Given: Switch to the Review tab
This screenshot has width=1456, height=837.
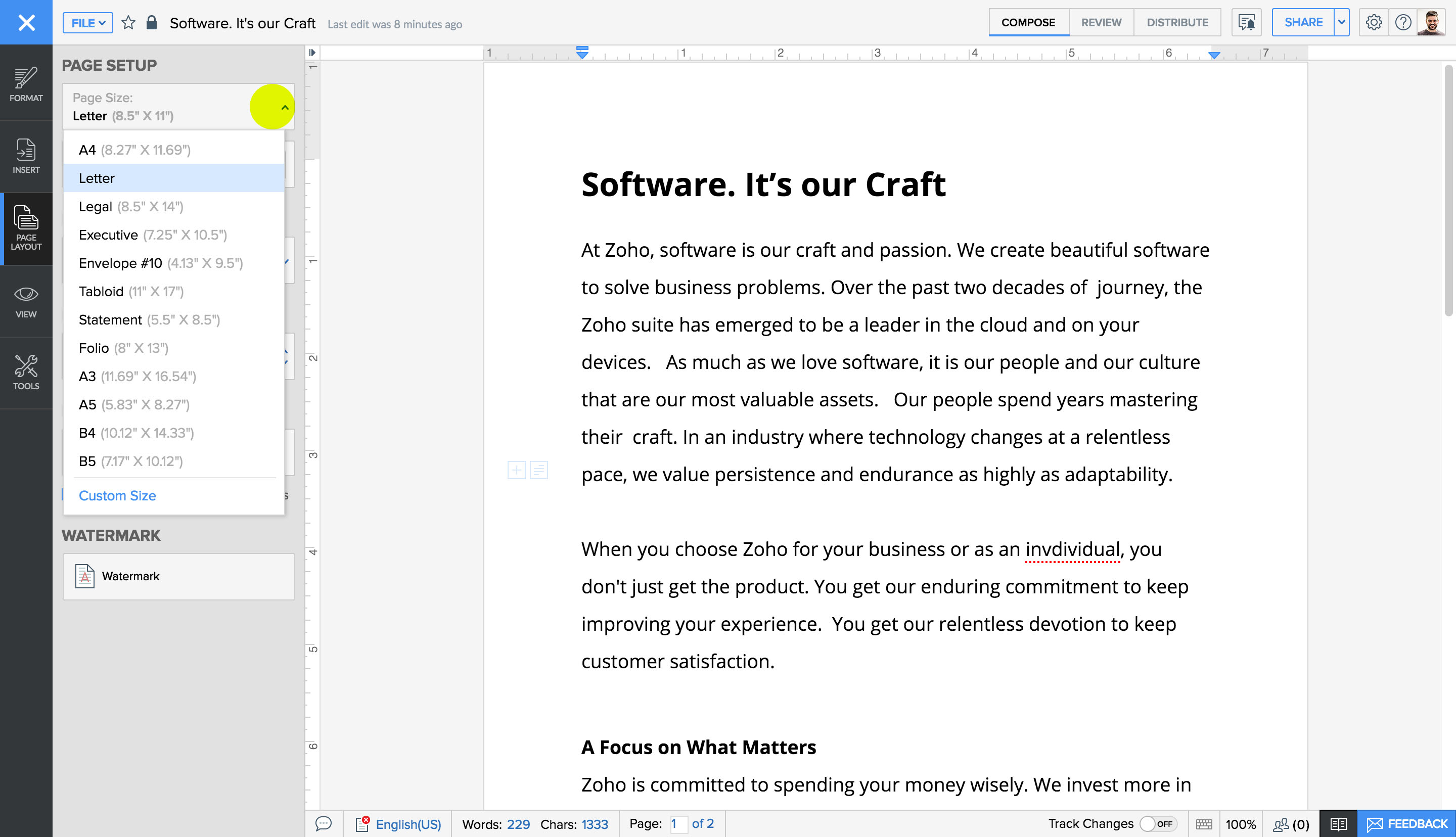Looking at the screenshot, I should pyautogui.click(x=1101, y=22).
